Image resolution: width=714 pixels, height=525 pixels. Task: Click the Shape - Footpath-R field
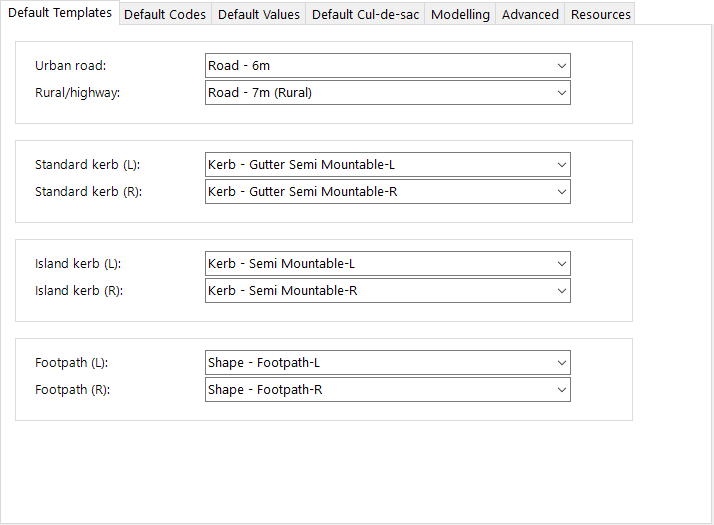pos(388,390)
